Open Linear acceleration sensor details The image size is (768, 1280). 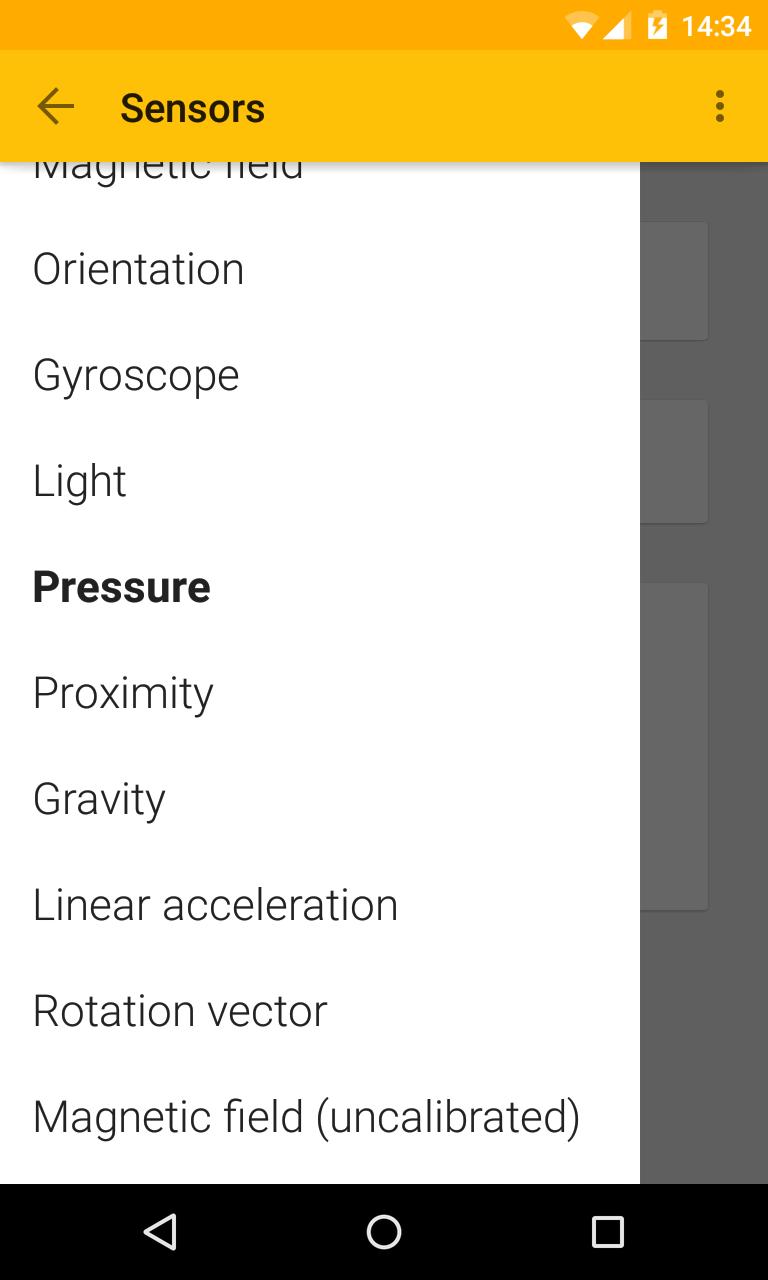[215, 904]
